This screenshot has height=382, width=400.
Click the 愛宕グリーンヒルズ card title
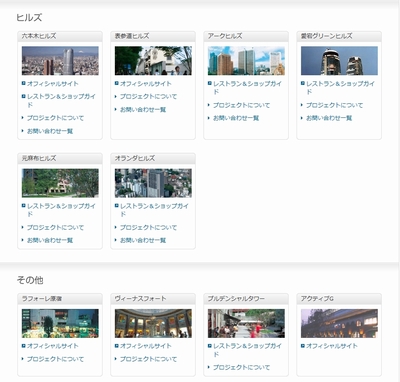pyautogui.click(x=326, y=36)
